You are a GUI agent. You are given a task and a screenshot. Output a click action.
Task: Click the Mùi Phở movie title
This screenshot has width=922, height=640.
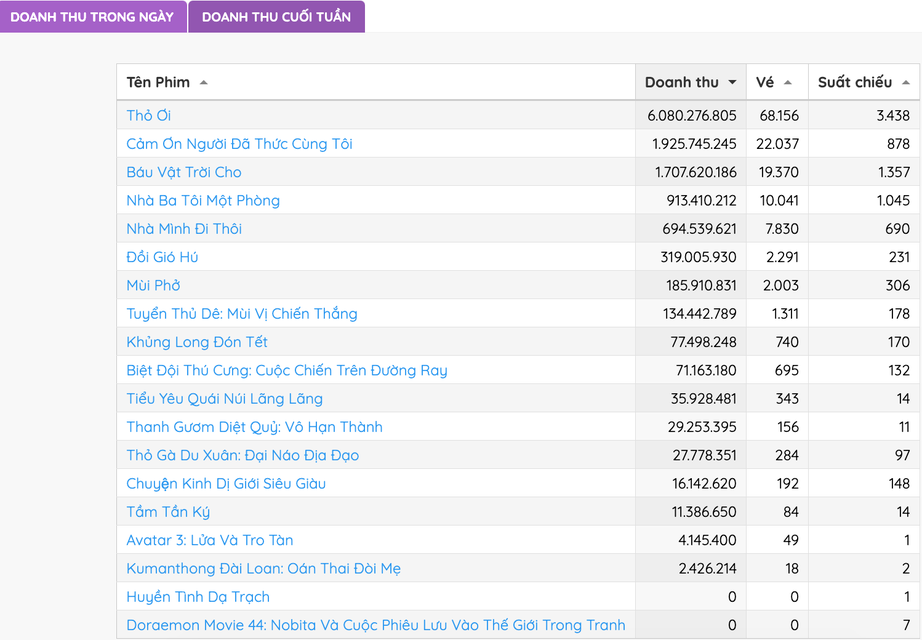coord(153,285)
